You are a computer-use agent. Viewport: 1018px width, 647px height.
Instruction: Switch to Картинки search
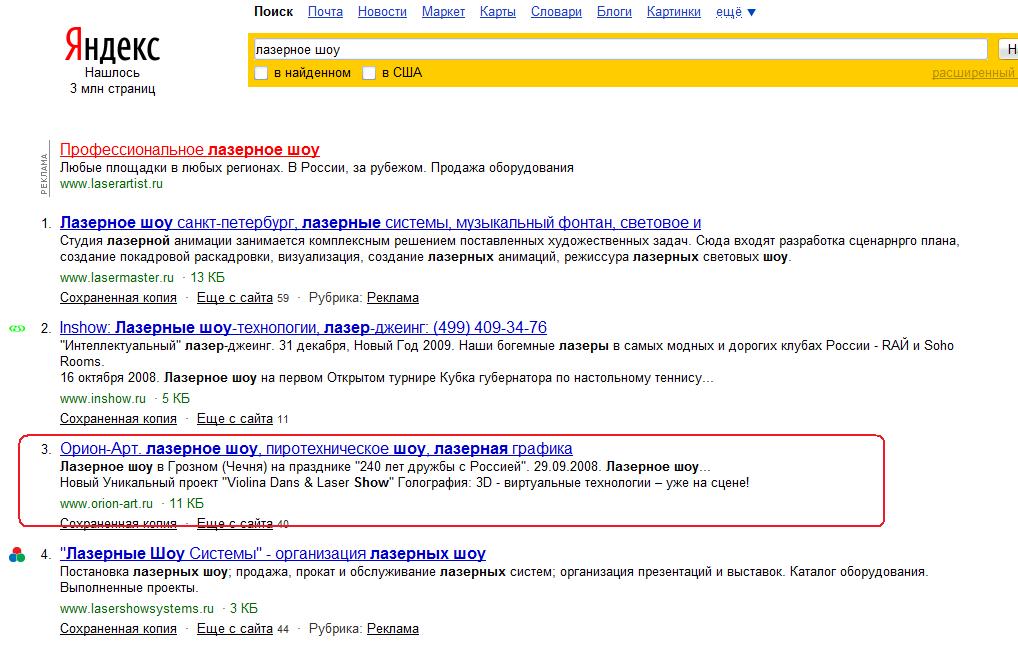coord(674,12)
